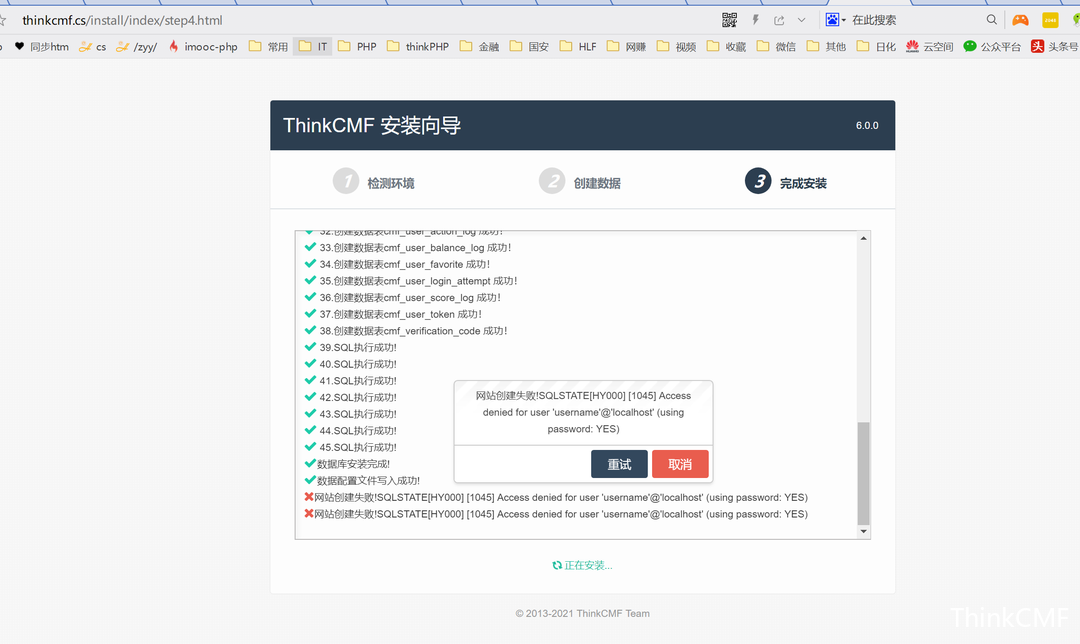Open the imooc-php bookmark
This screenshot has height=644, width=1080.
tap(203, 46)
